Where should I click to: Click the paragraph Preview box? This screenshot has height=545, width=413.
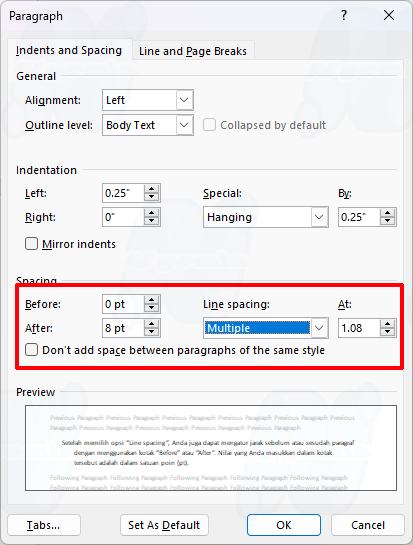point(211,448)
